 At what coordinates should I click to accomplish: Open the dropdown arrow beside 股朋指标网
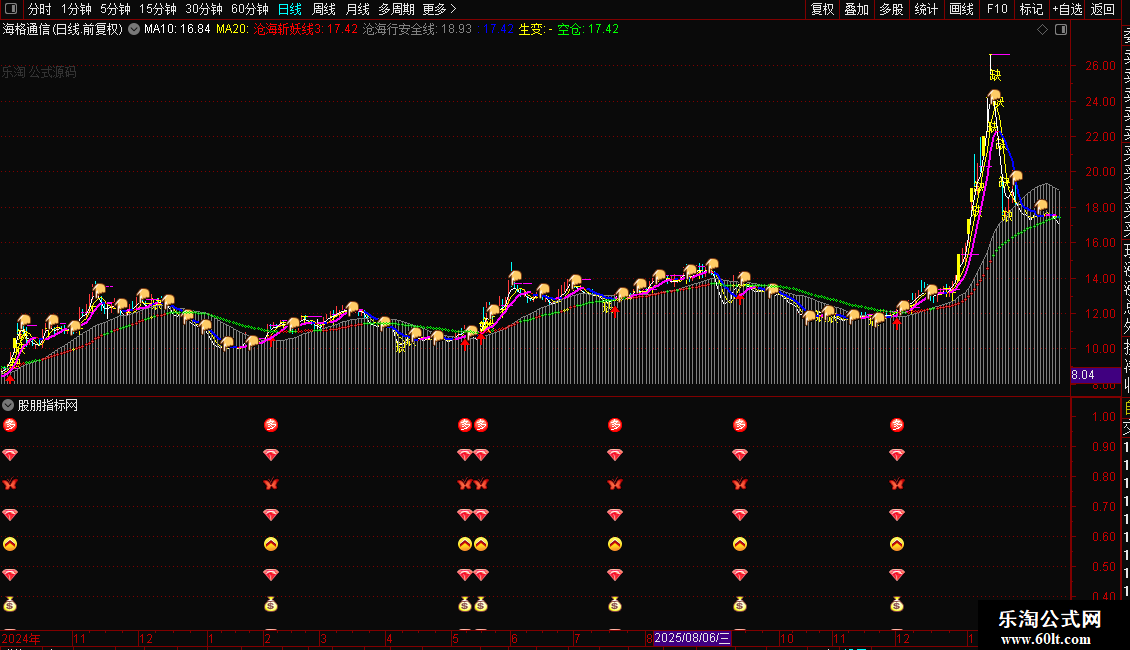click(x=8, y=405)
